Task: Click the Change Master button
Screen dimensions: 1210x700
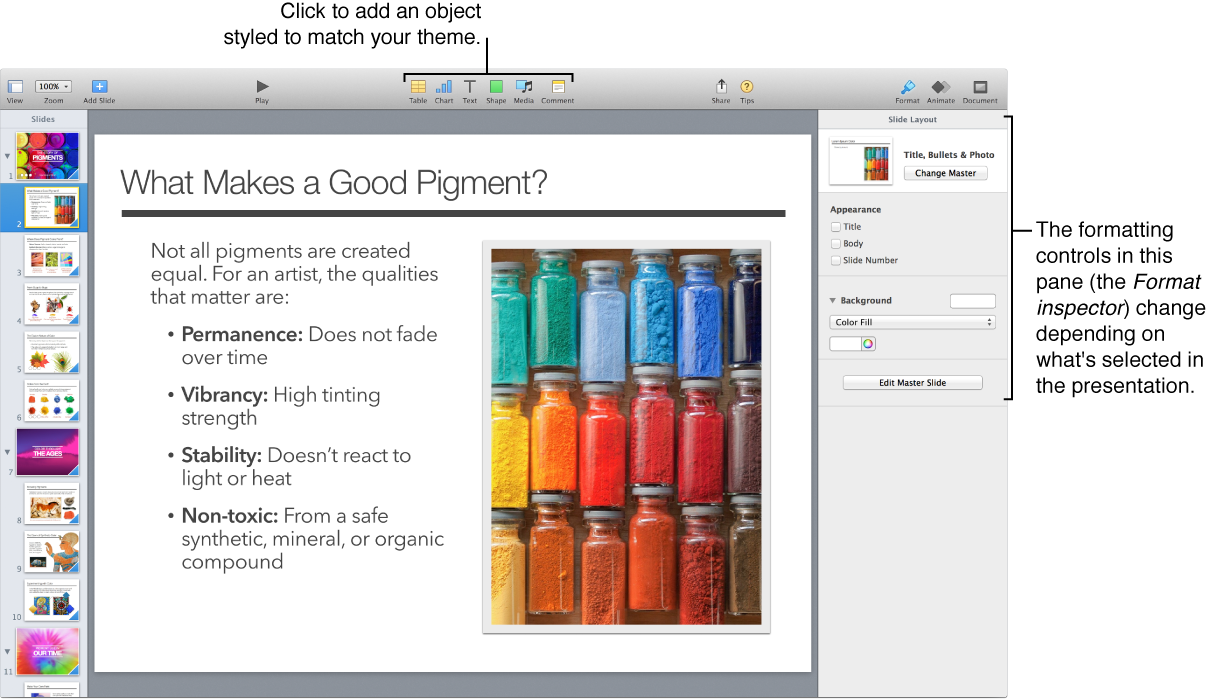Action: [945, 173]
